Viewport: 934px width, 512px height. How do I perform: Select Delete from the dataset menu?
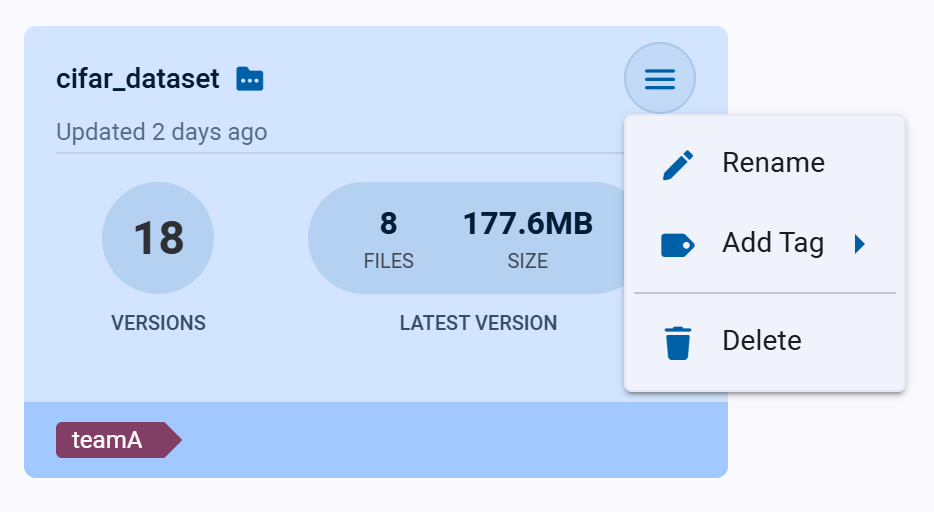pos(761,341)
